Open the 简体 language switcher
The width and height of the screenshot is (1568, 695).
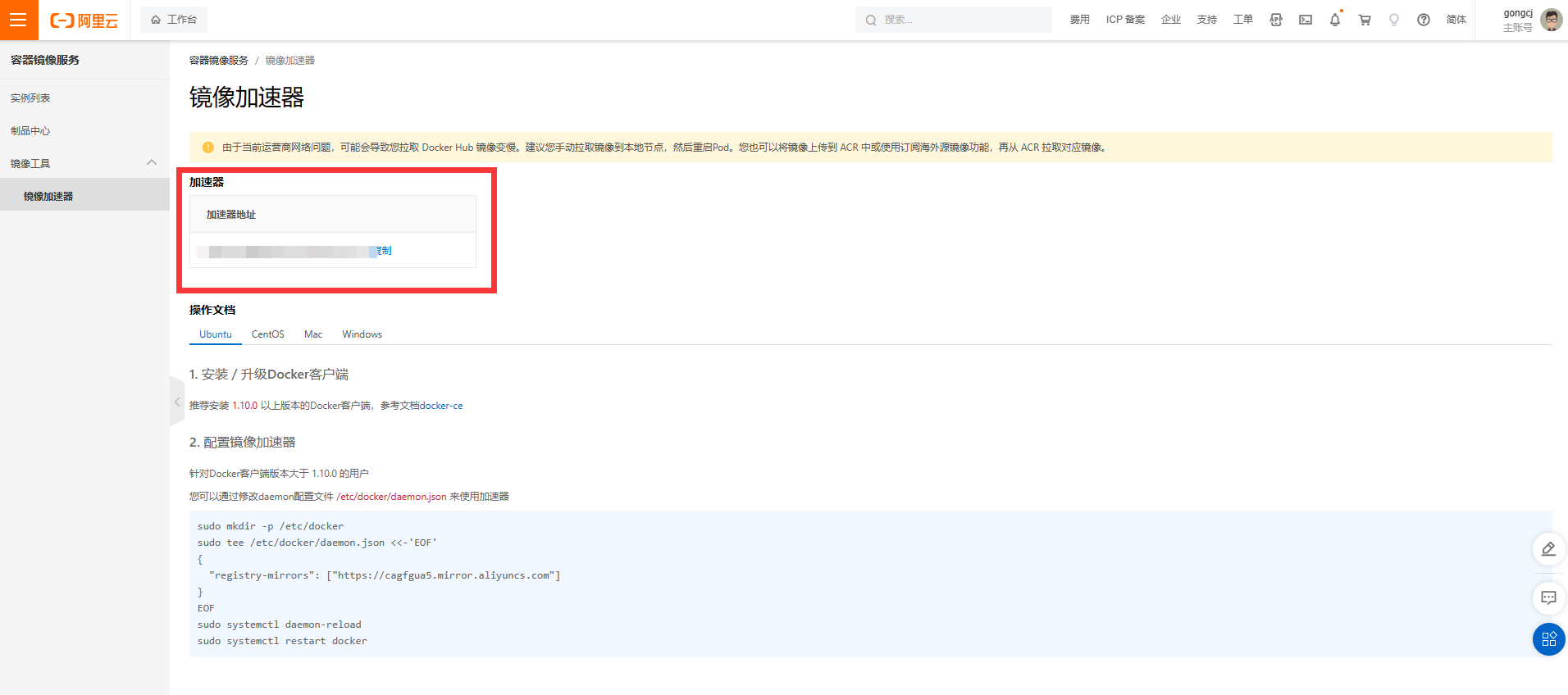(1456, 20)
